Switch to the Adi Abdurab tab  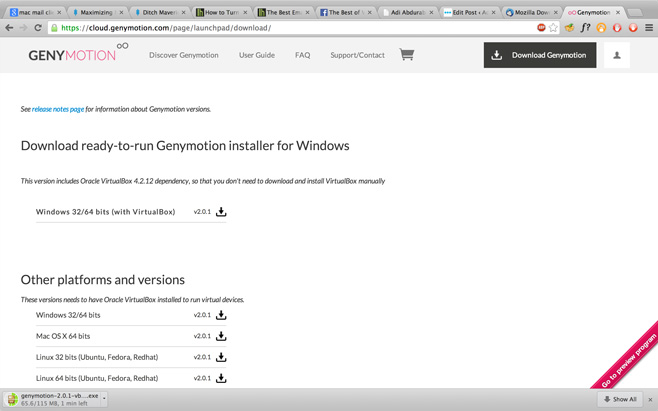(x=409, y=13)
